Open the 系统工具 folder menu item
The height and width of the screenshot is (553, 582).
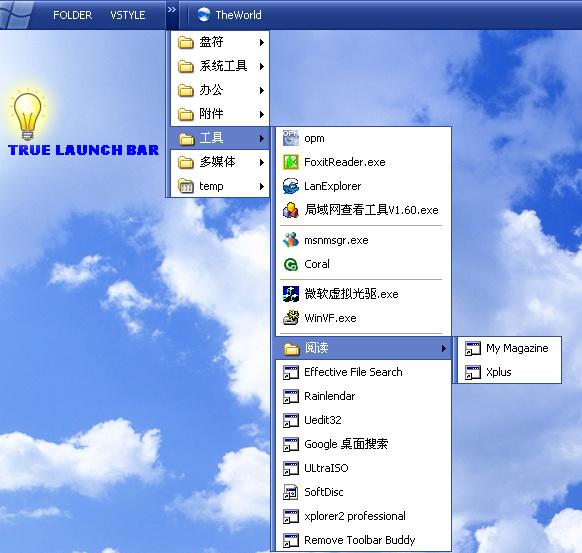coord(220,66)
